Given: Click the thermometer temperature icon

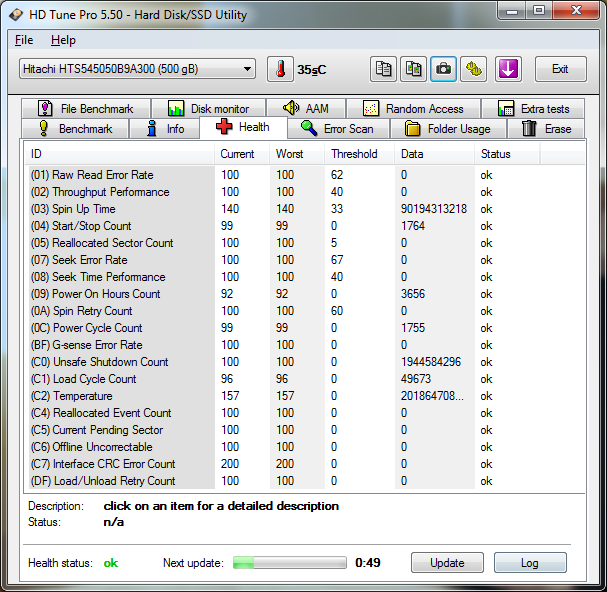Looking at the screenshot, I should pos(280,69).
